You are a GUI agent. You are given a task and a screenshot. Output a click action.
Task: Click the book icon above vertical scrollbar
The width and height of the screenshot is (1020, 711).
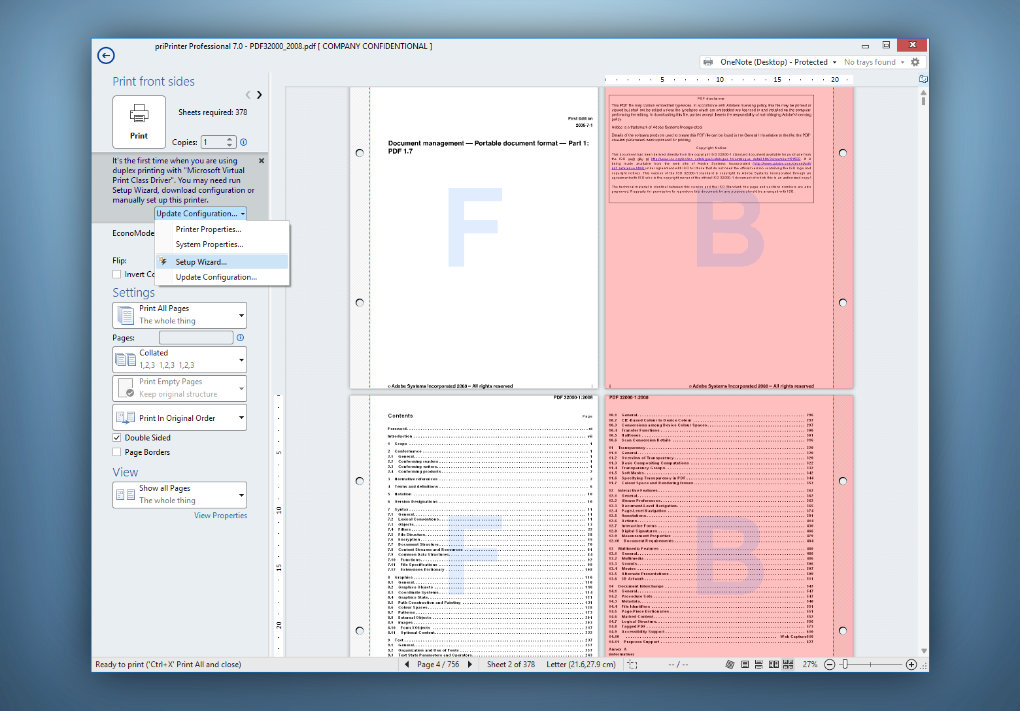pyautogui.click(x=923, y=79)
